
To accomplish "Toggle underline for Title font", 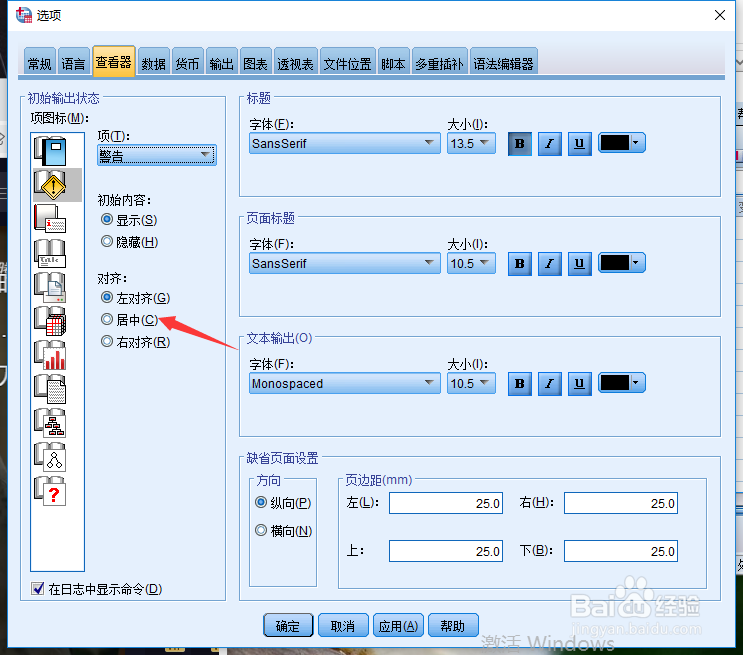I will click(580, 144).
